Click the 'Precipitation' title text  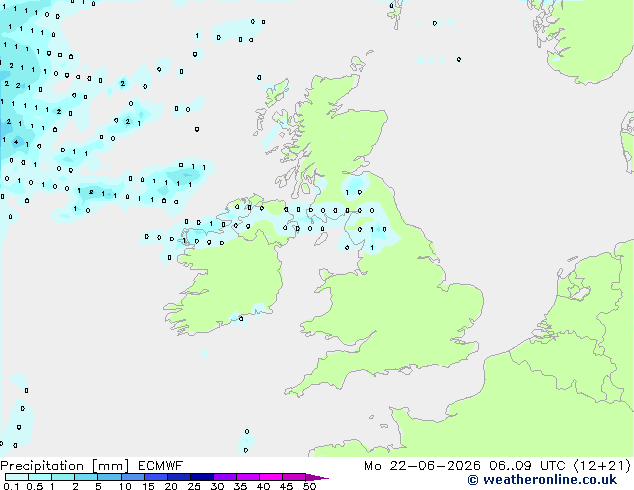pos(42,466)
